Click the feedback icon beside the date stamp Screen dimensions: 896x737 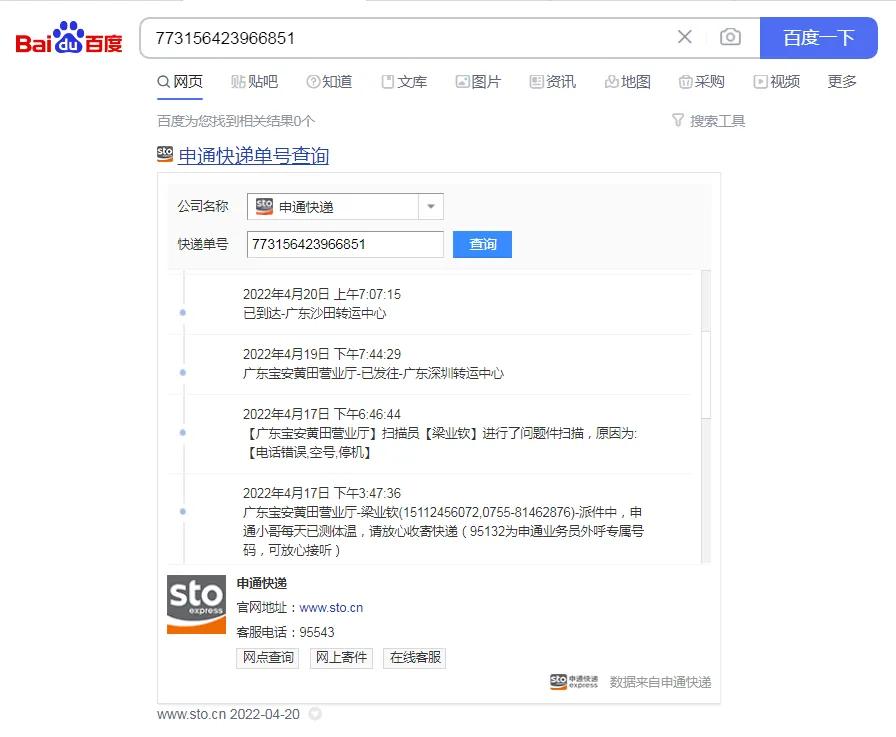(x=313, y=714)
